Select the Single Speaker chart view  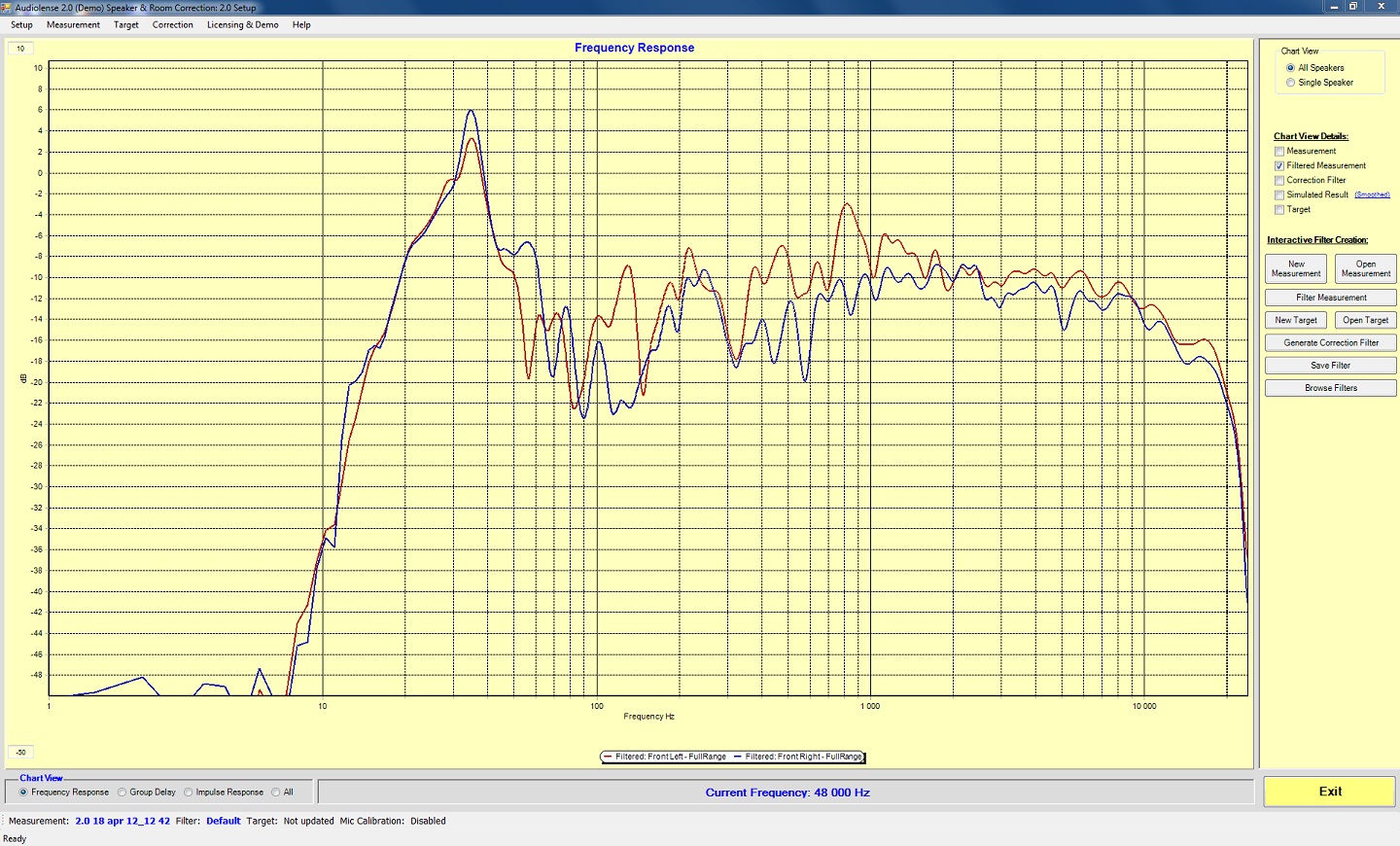point(1290,83)
